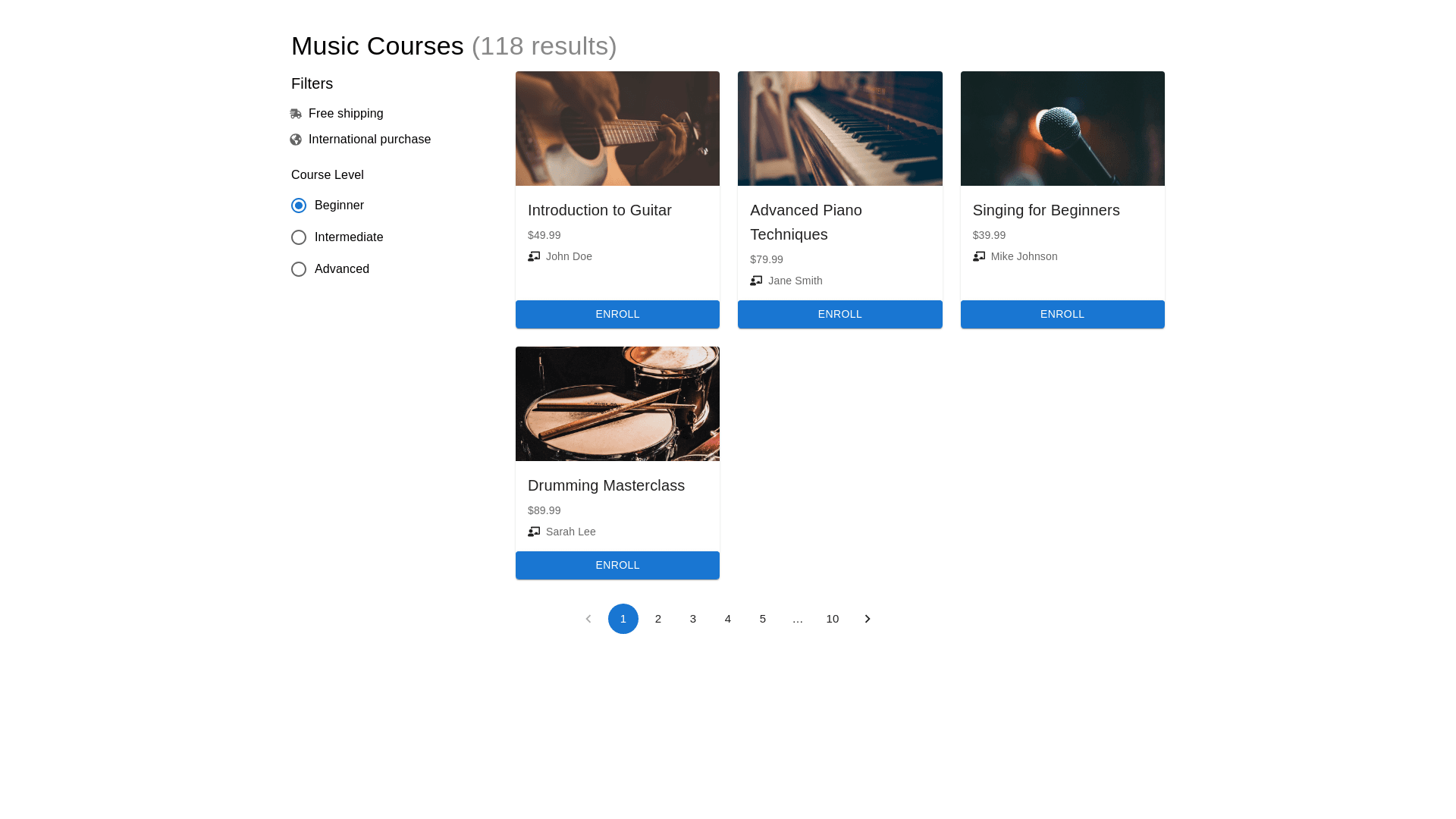Select the Beginner course level
Viewport: 1456px width, 819px height.
[x=299, y=206]
